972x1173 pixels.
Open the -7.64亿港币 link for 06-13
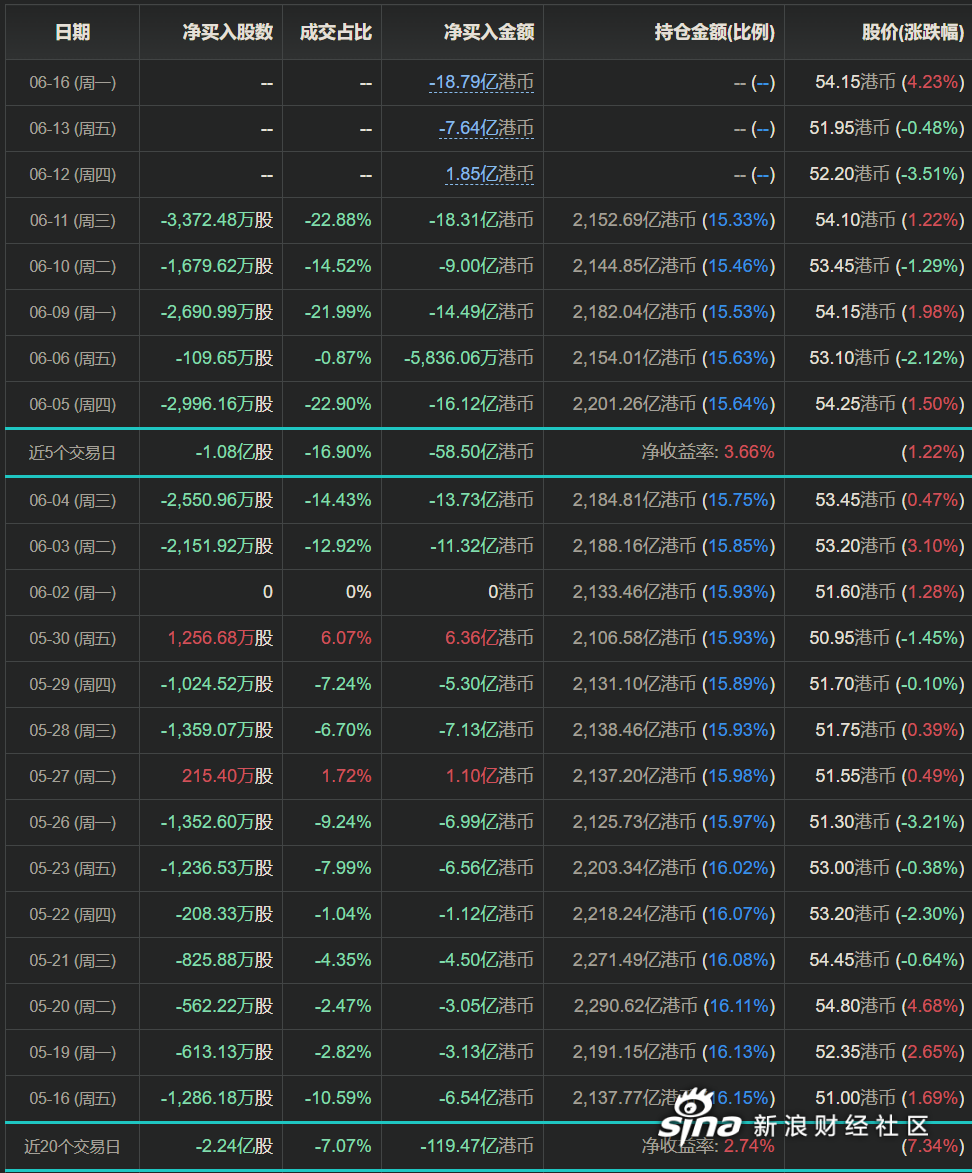coord(486,129)
